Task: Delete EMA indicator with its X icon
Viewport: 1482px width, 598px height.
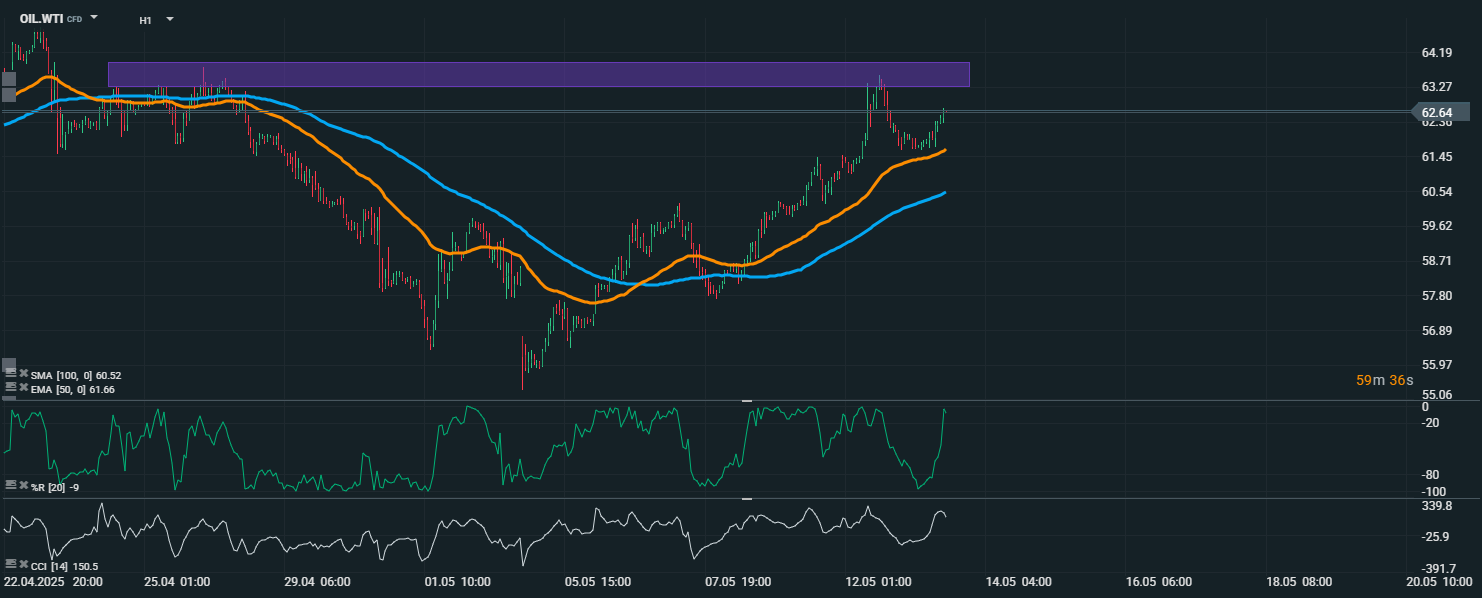Action: pyautogui.click(x=23, y=388)
